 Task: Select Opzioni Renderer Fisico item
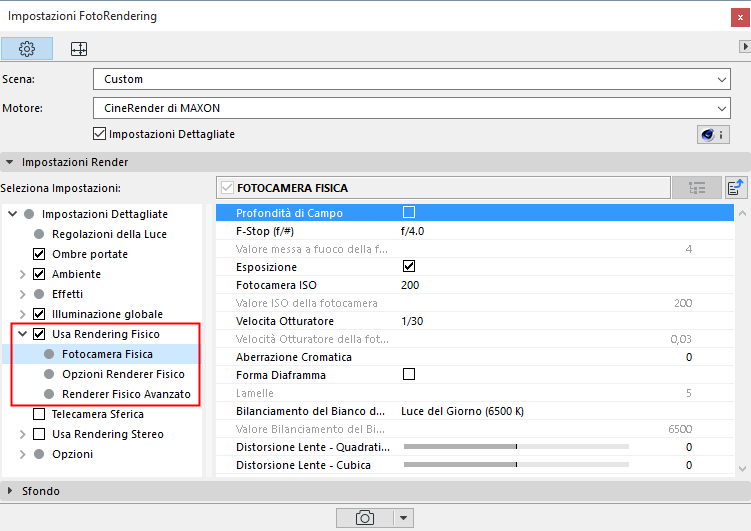[123, 374]
